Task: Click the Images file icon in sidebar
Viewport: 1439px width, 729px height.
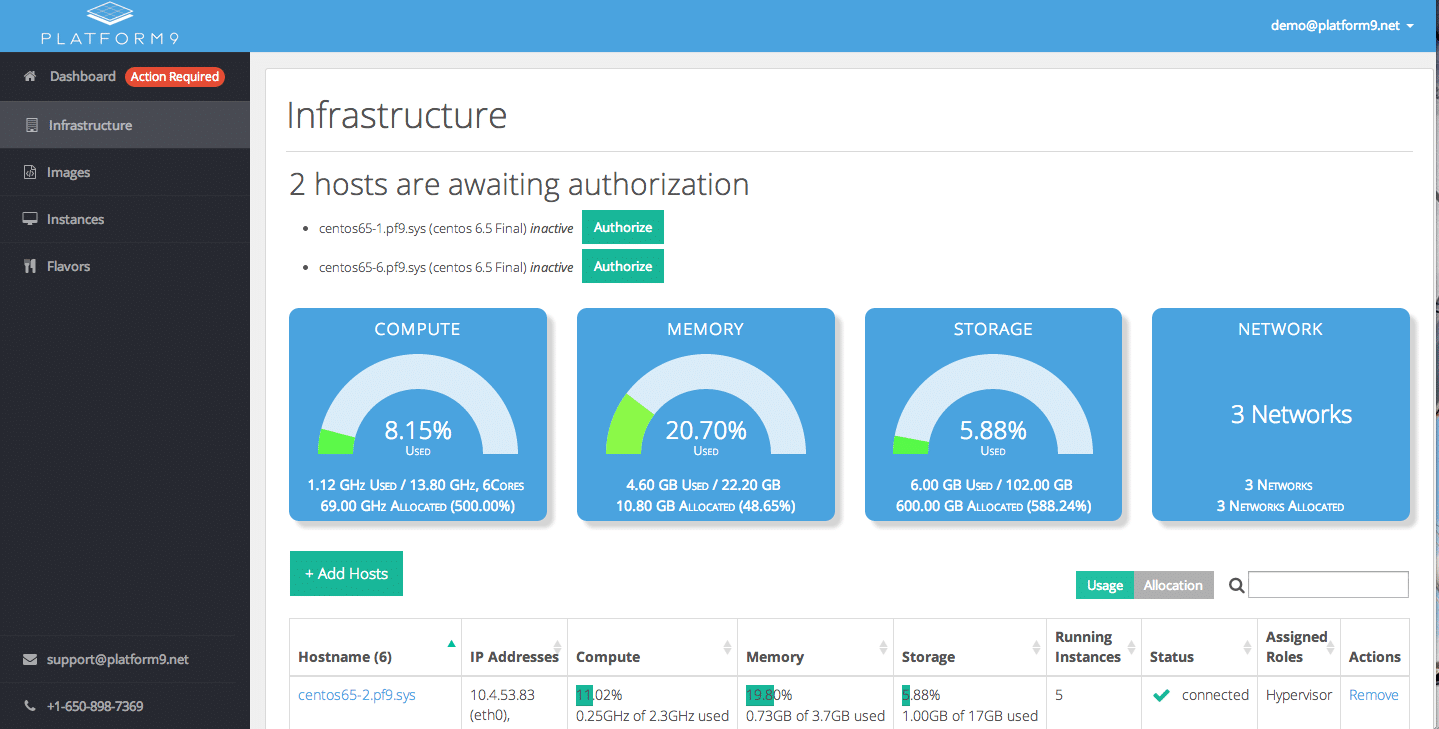Action: (30, 172)
